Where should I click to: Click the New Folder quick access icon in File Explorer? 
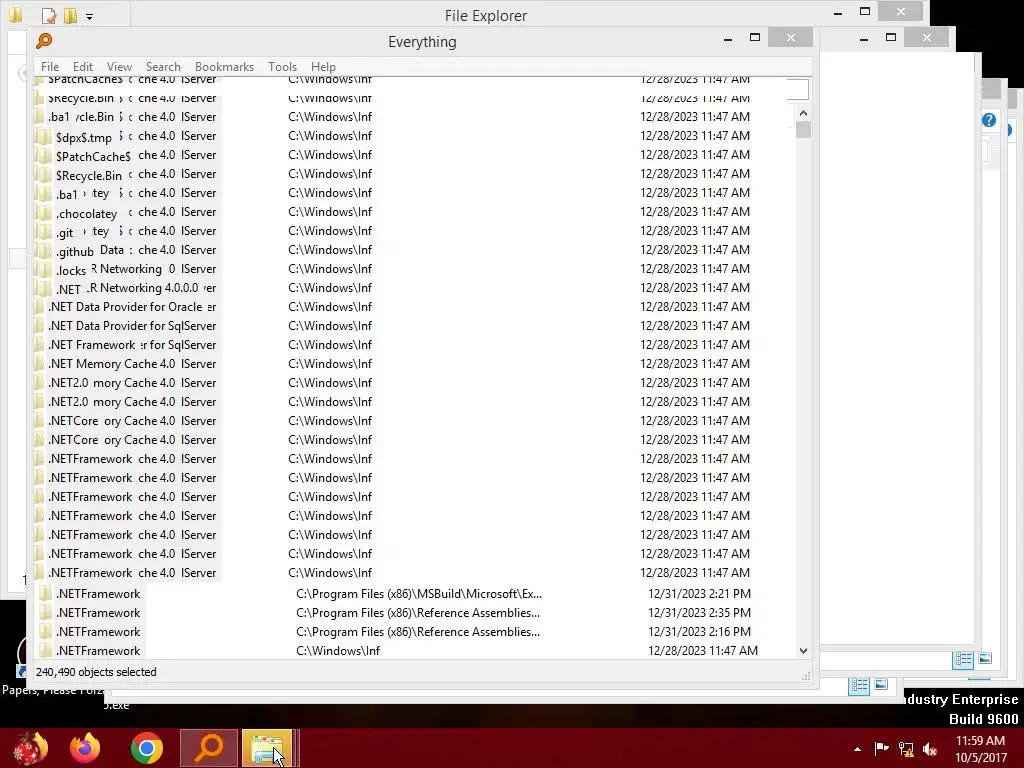[70, 15]
